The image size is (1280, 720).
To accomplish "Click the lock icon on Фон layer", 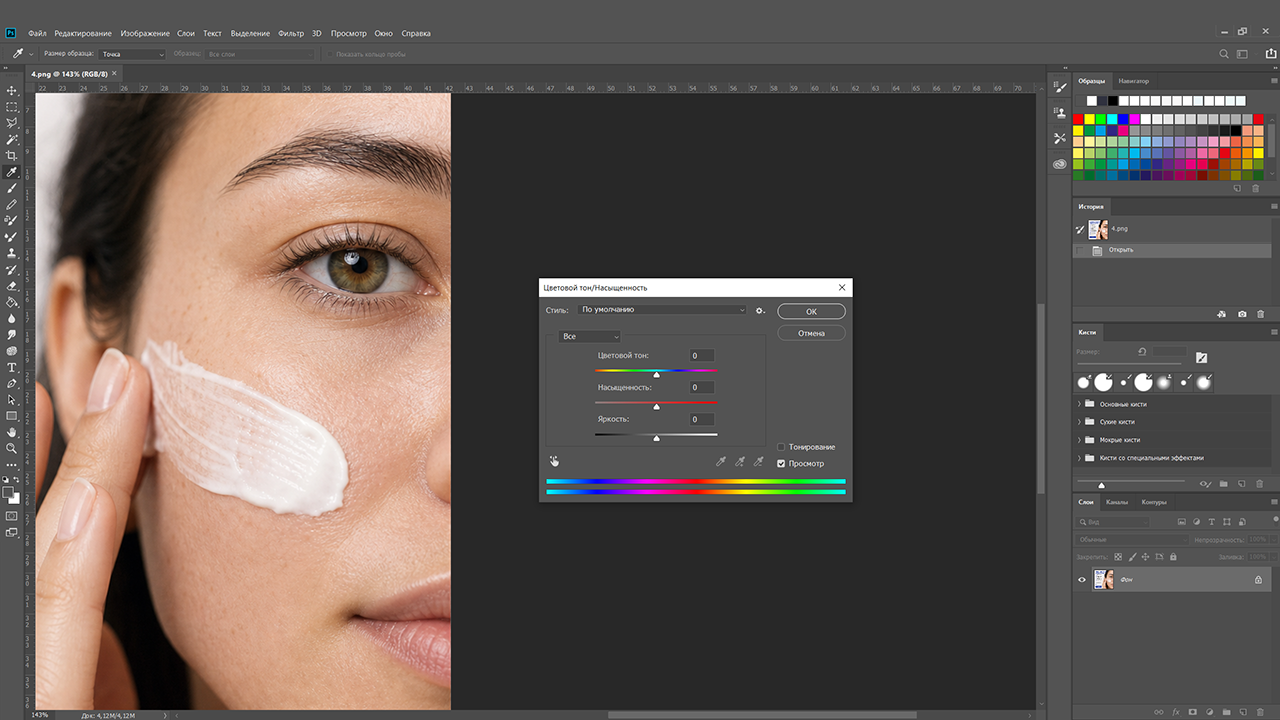I will (x=1258, y=580).
